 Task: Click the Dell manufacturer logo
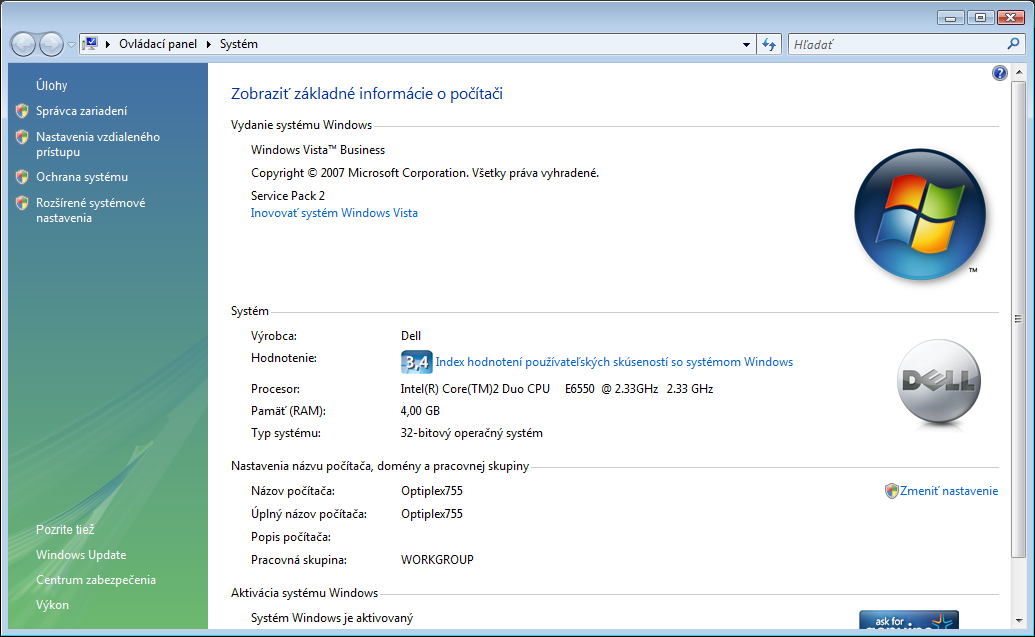point(939,382)
